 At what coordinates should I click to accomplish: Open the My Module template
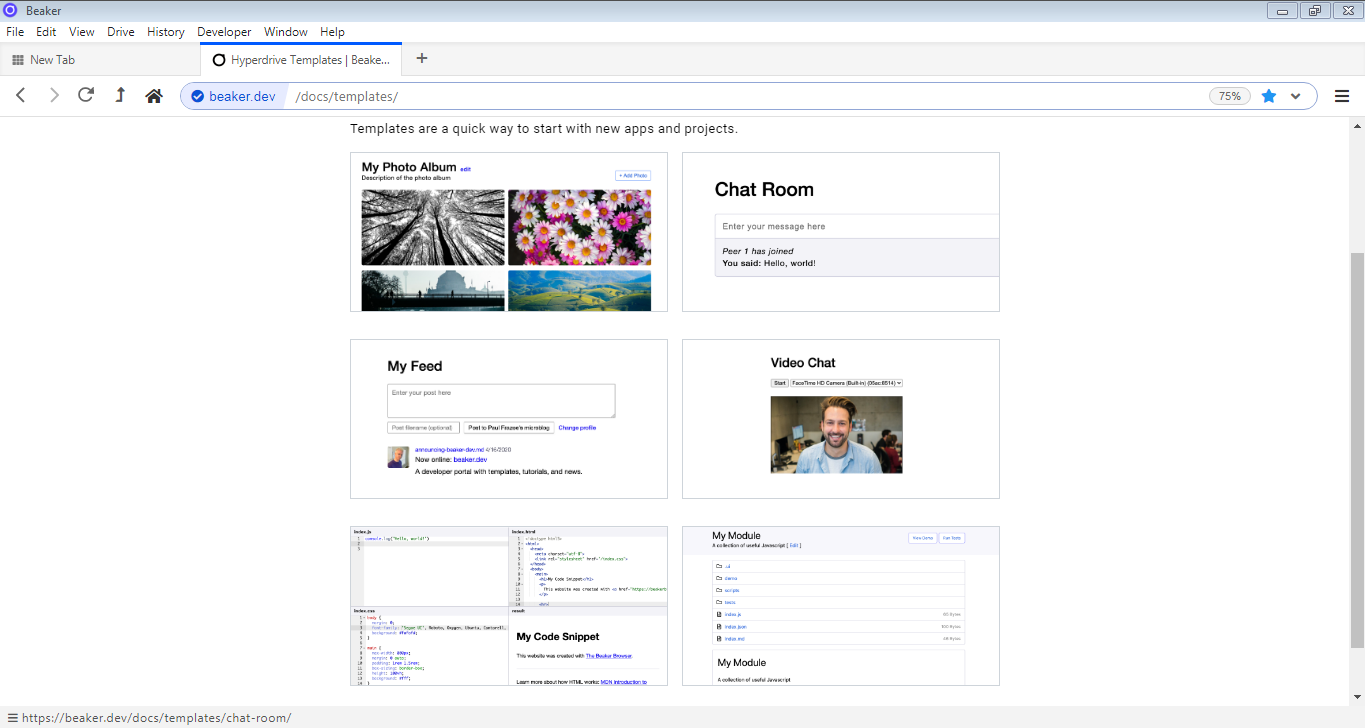(841, 606)
